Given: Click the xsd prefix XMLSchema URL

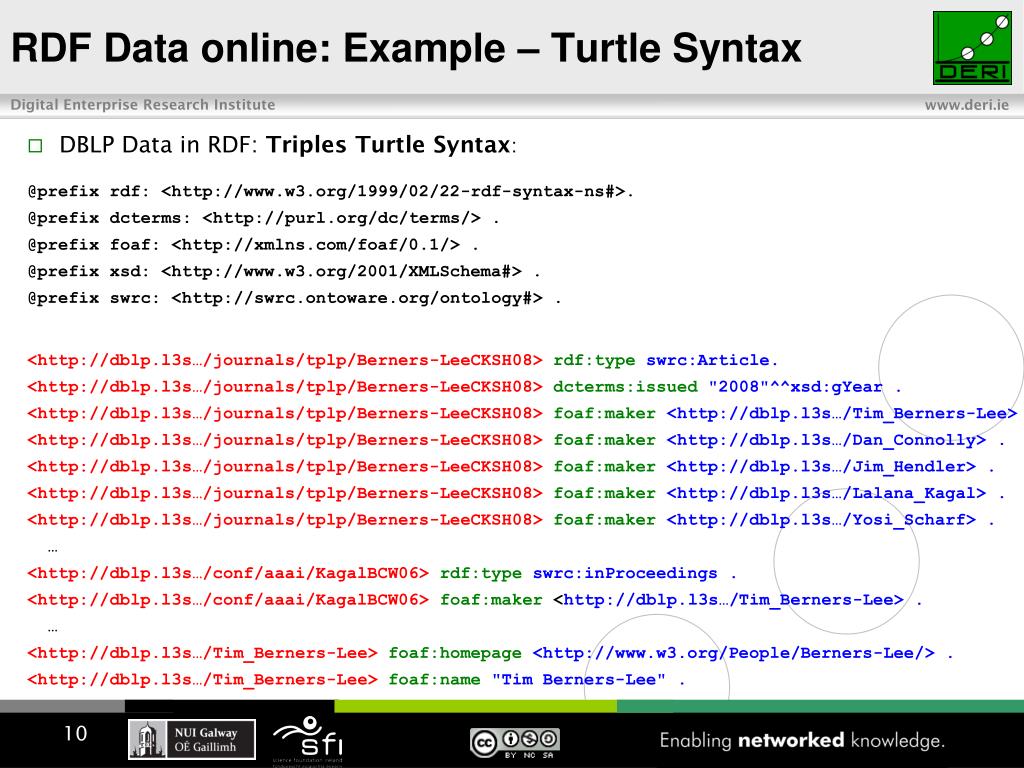Looking at the screenshot, I should 341,272.
